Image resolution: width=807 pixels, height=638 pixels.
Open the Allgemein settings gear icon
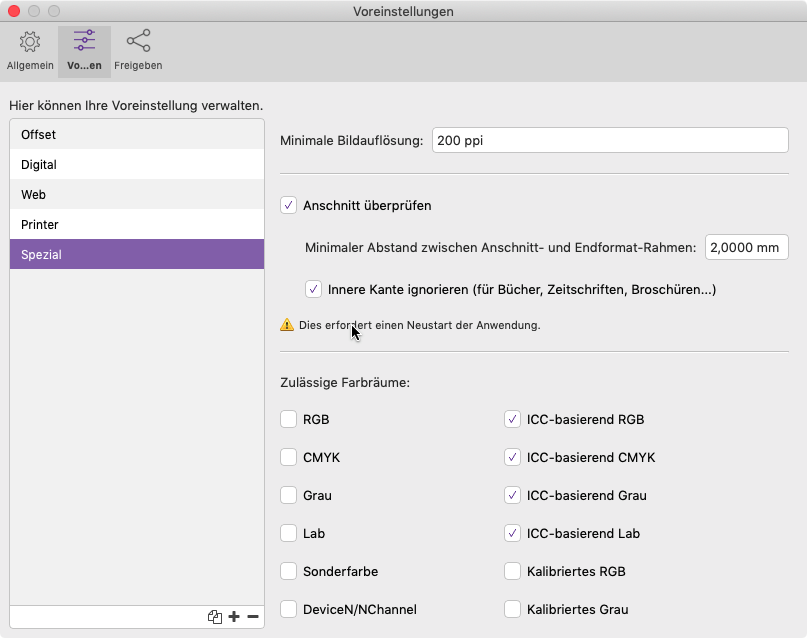[29, 49]
